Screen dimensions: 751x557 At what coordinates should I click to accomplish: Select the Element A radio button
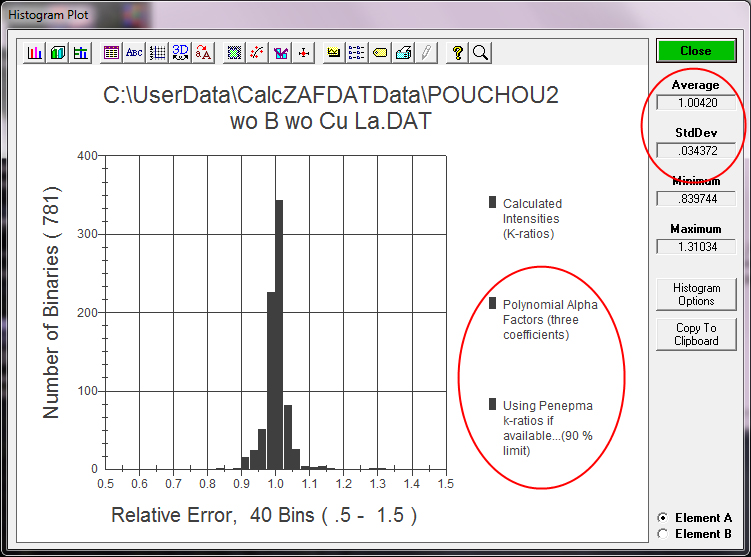(662, 518)
